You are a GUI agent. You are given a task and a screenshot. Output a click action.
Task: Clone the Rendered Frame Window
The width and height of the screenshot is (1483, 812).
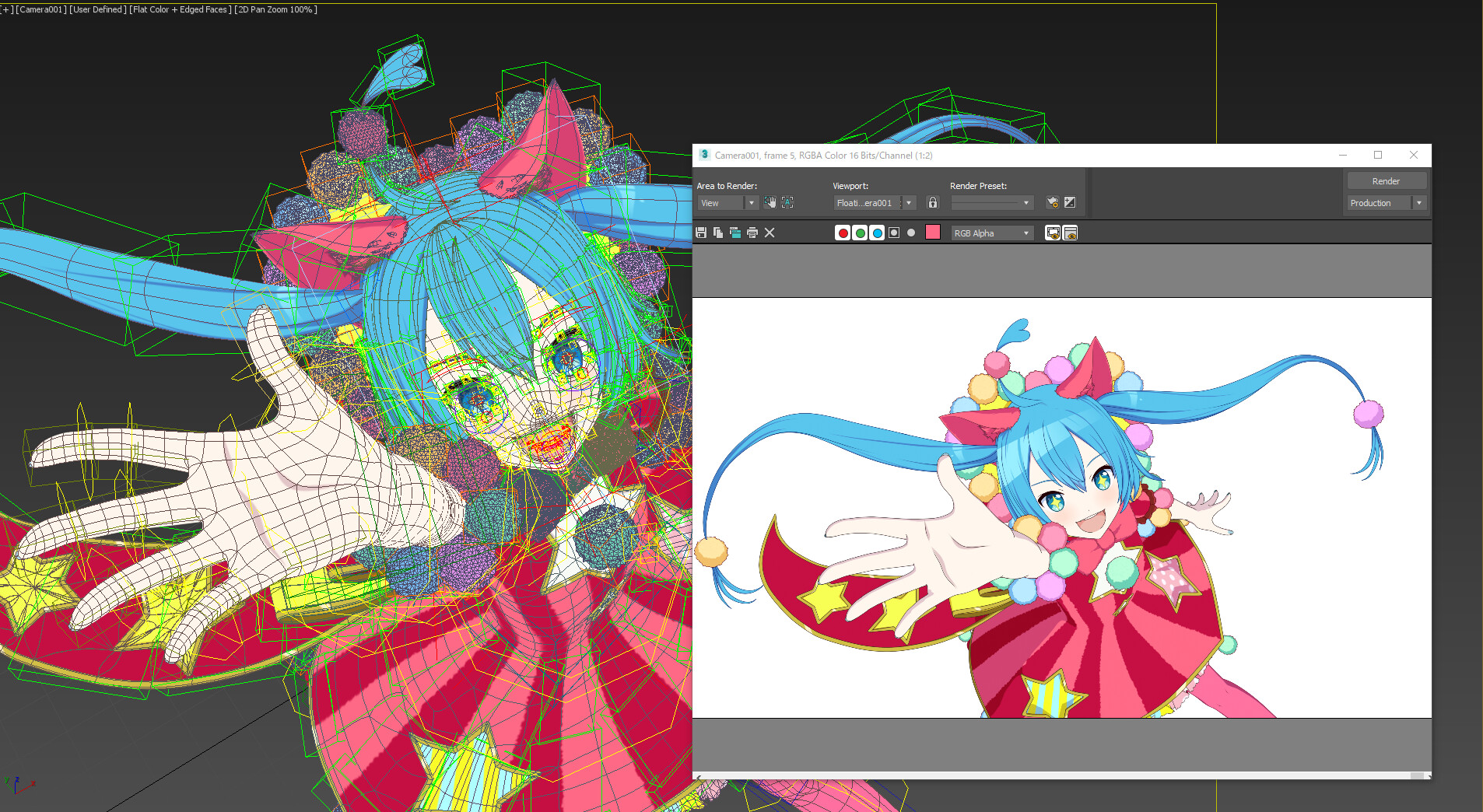pos(735,232)
